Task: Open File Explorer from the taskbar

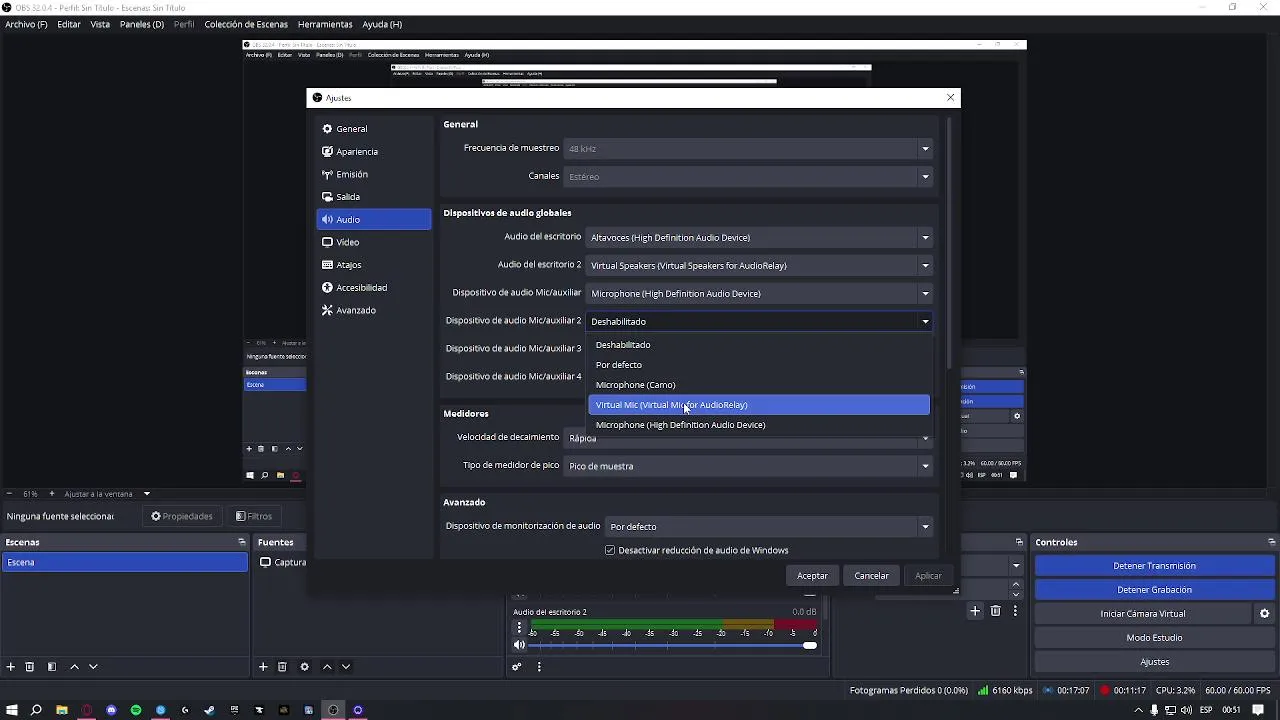Action: (62, 710)
